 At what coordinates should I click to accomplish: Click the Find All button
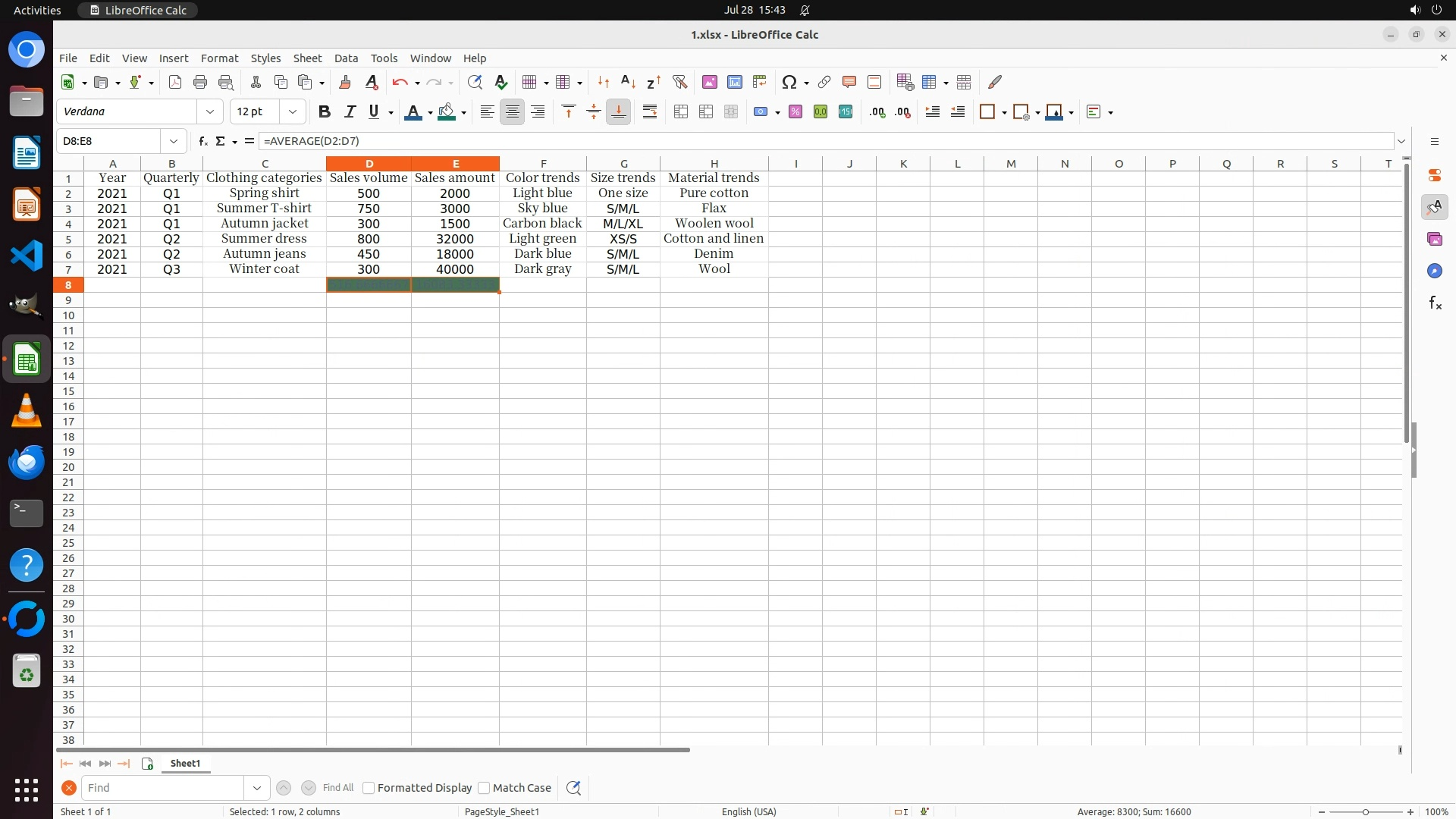pos(337,788)
